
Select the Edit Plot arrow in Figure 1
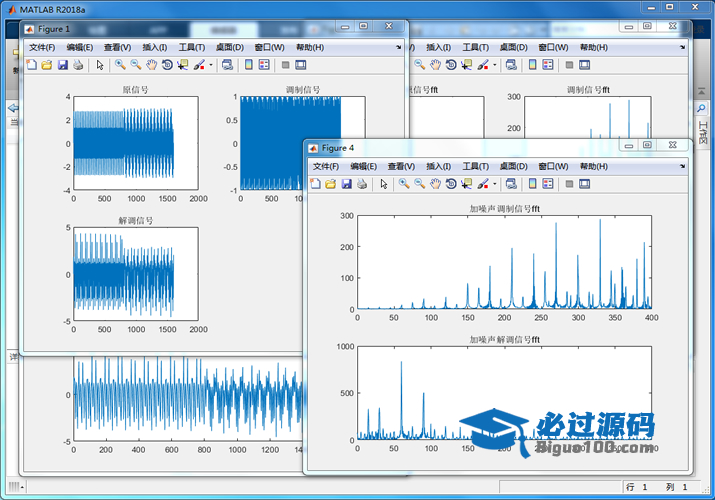coord(100,65)
